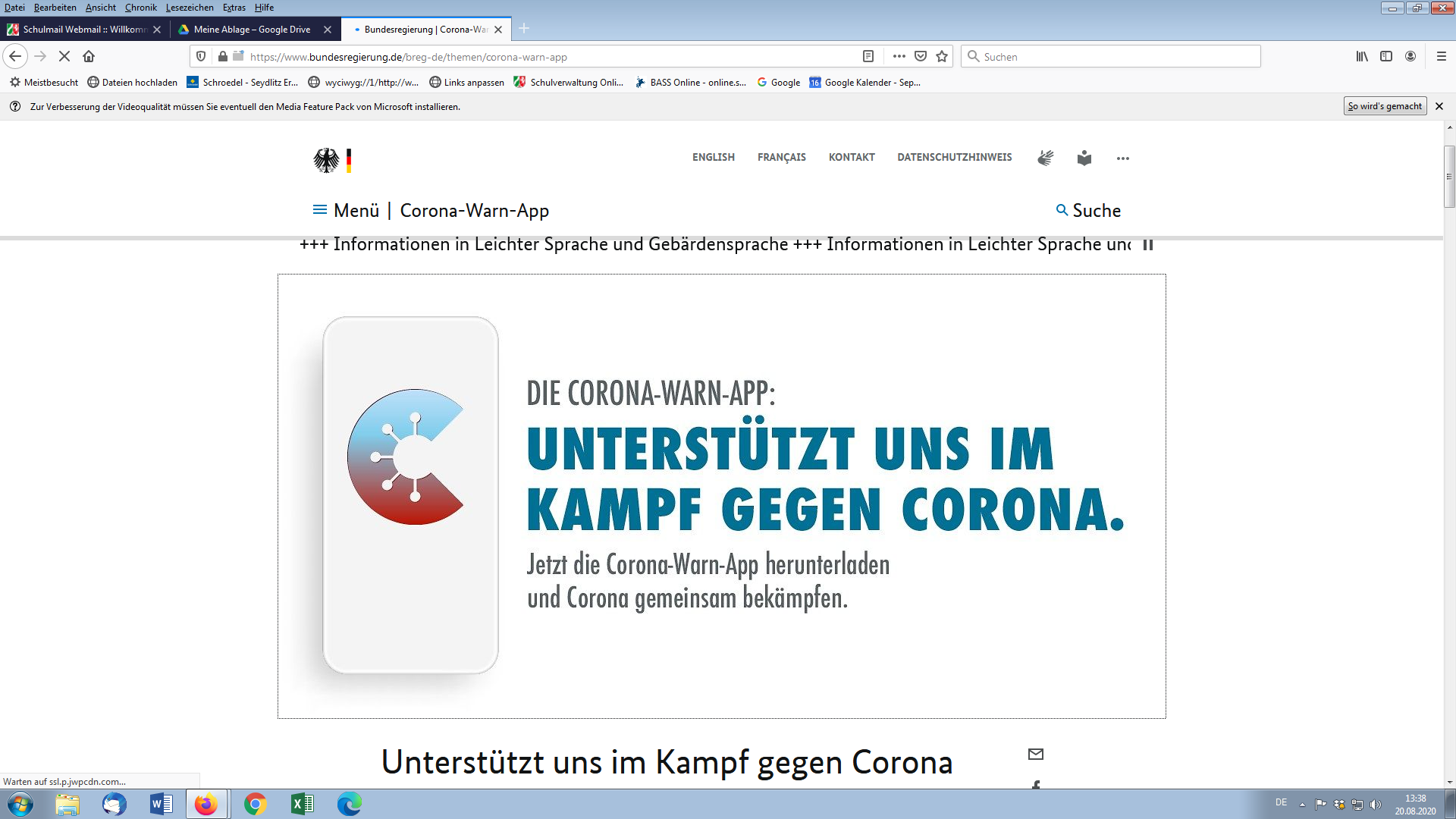Open page actions three-dot menu in address bar
1456x819 pixels.
(x=899, y=56)
